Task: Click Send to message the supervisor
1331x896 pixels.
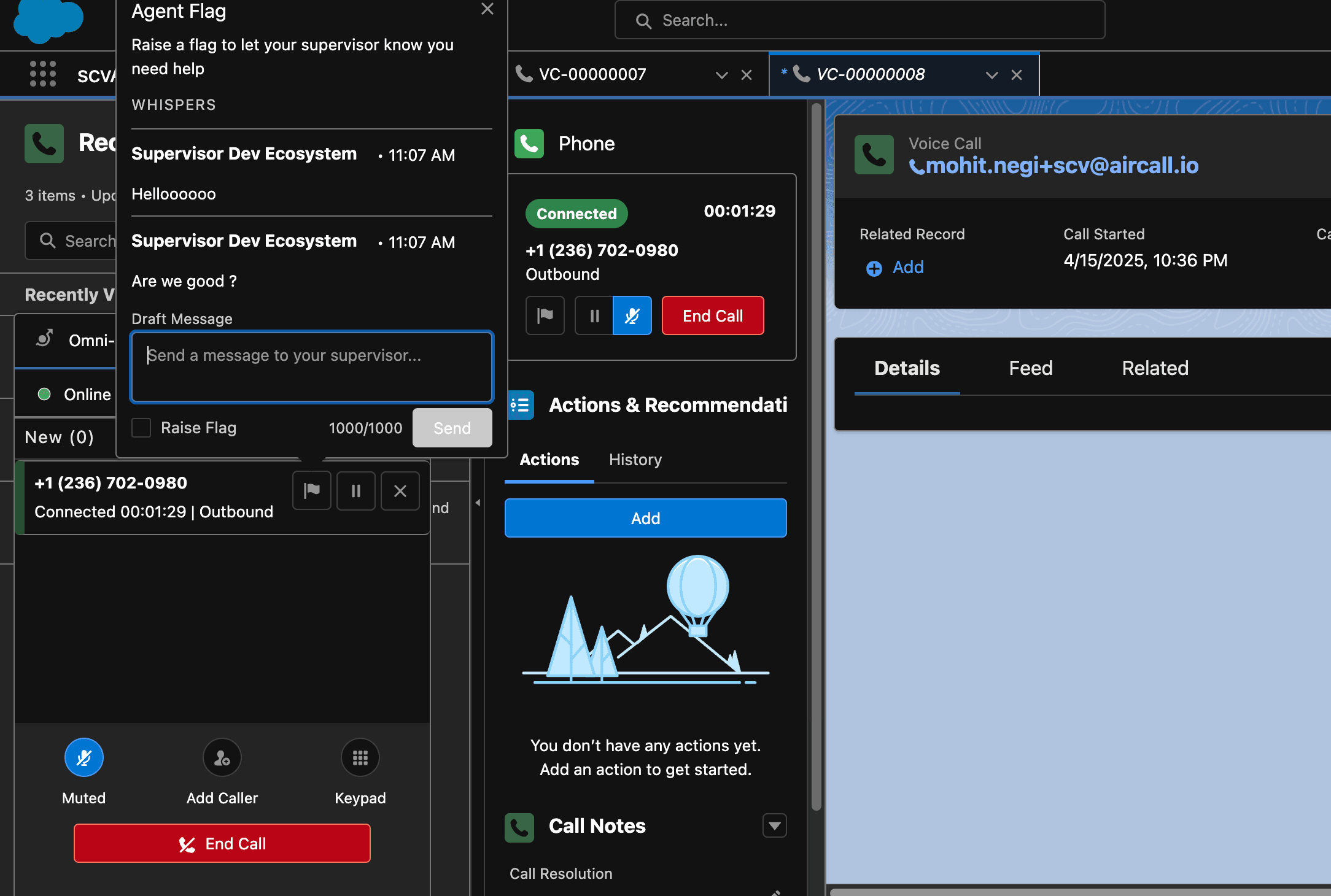Action: coord(451,428)
